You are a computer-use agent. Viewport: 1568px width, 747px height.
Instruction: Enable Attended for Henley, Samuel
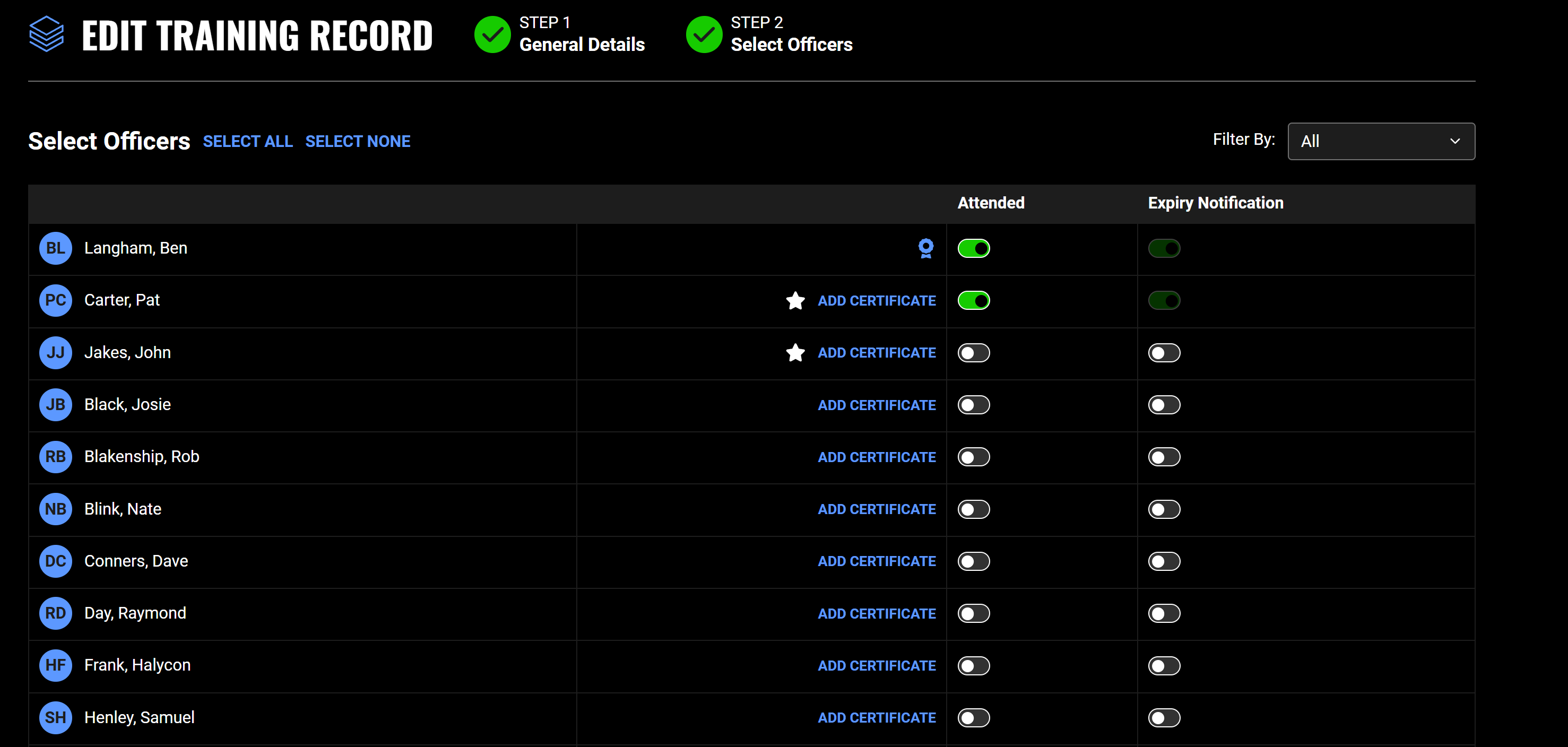tap(974, 718)
